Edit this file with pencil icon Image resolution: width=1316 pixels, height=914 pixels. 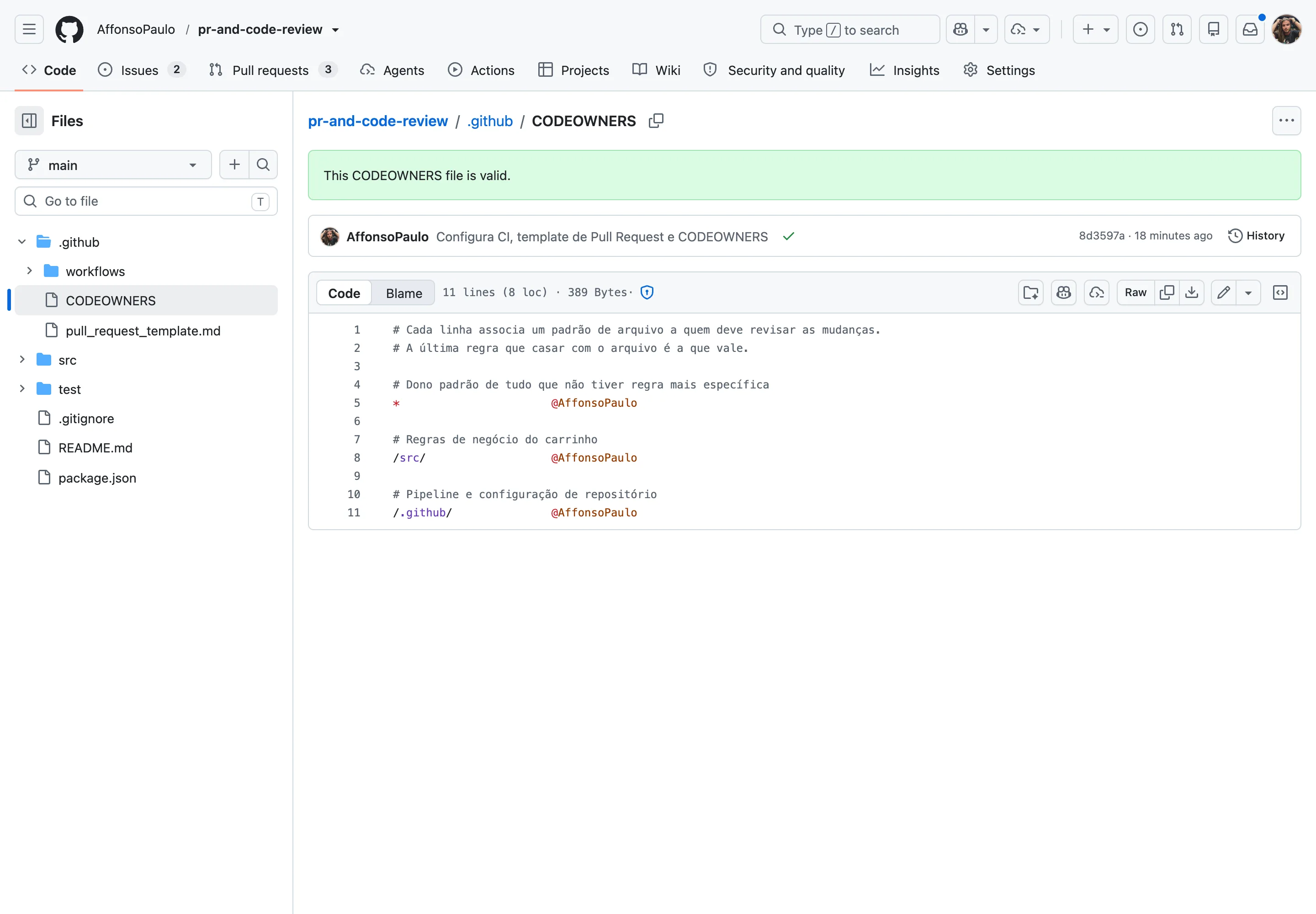tap(1223, 292)
